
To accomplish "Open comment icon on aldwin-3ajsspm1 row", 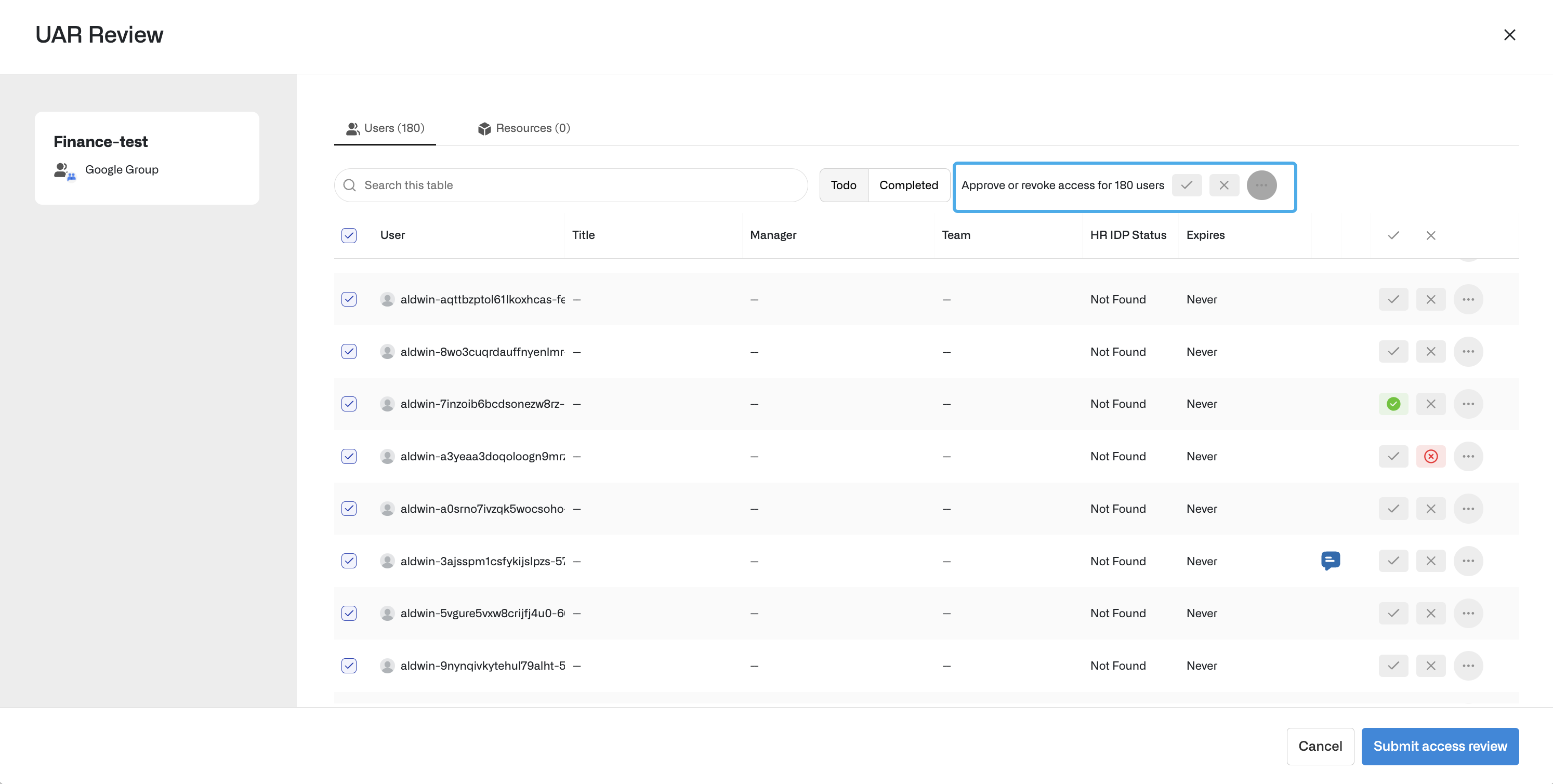I will click(x=1330, y=561).
